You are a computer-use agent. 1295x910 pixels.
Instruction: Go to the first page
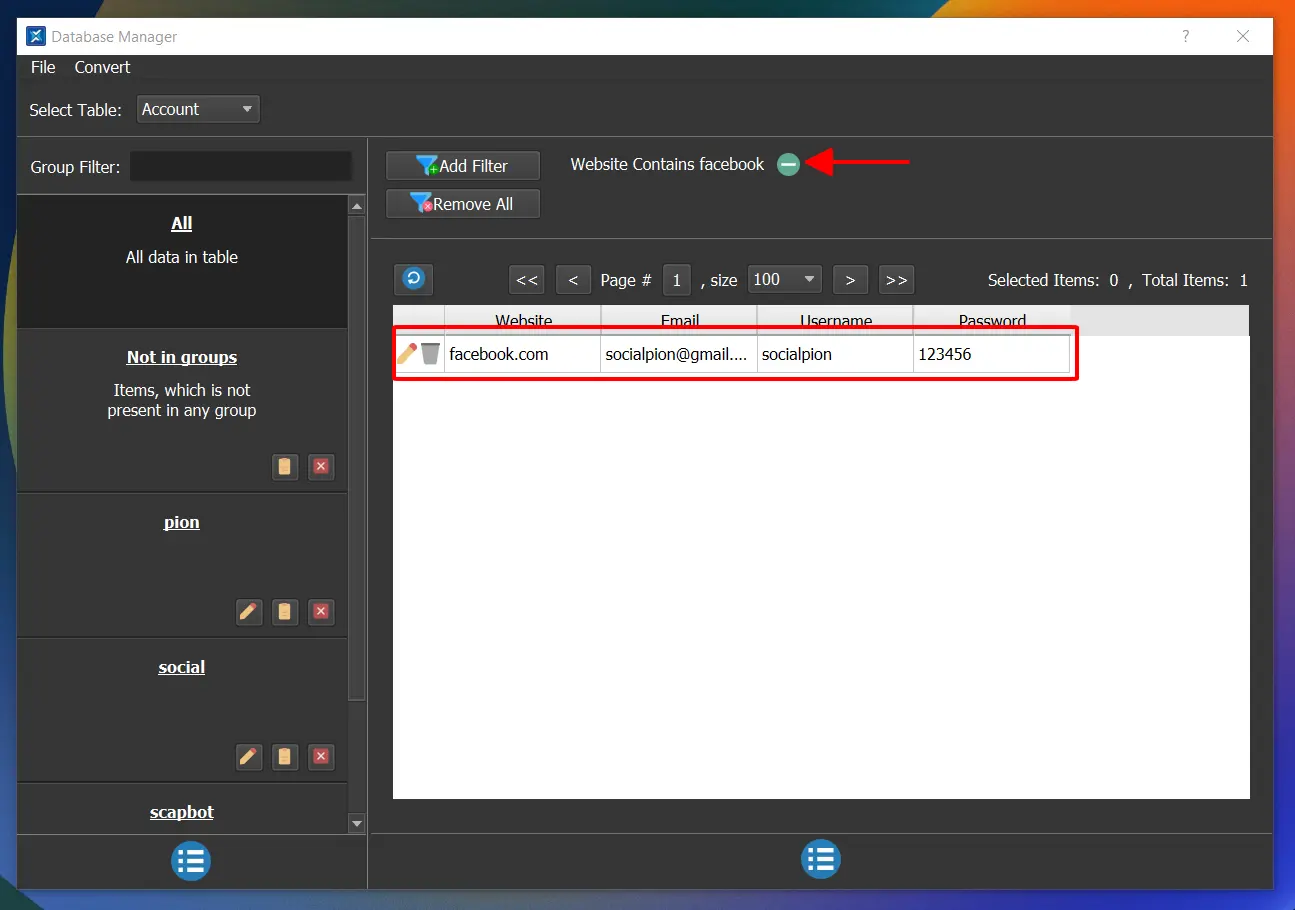527,280
